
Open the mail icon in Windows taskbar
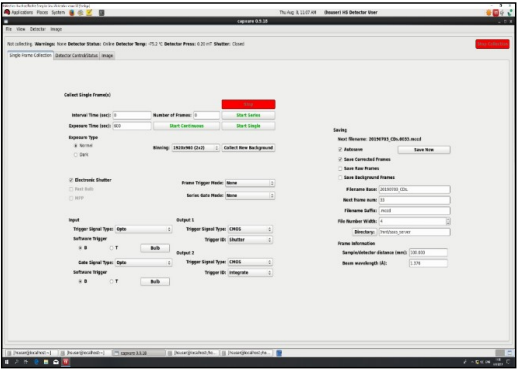click(56, 362)
